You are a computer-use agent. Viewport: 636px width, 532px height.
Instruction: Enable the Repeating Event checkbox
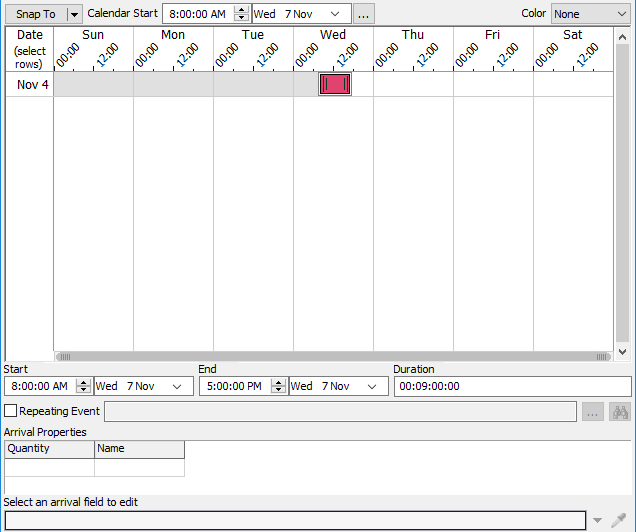pos(11,411)
